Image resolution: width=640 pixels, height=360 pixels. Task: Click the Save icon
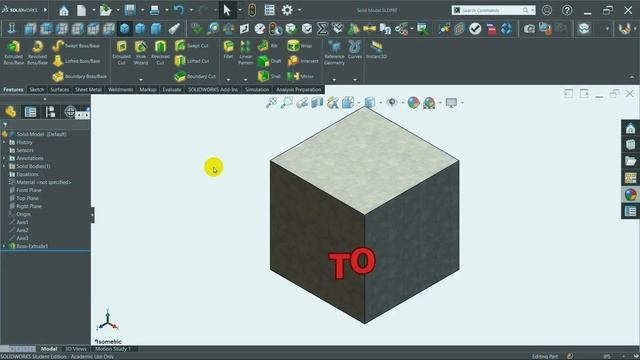pyautogui.click(x=130, y=10)
